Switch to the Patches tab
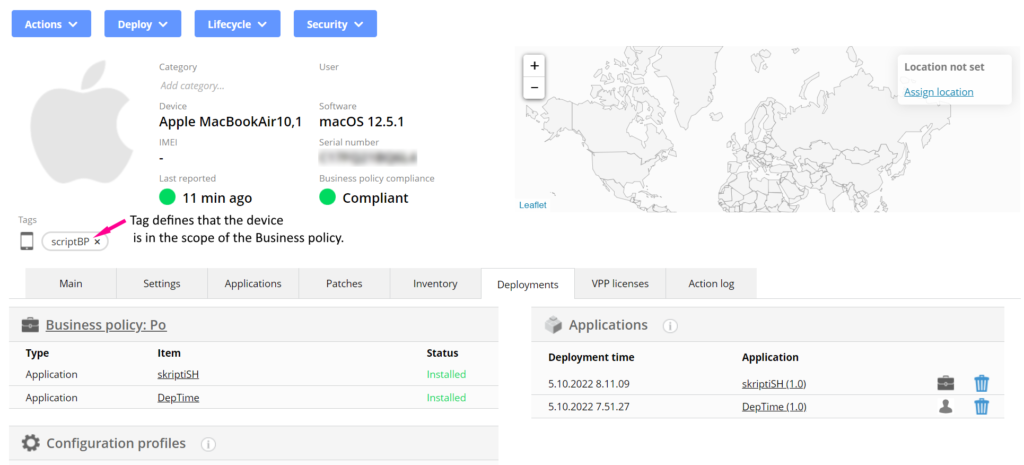This screenshot has height=465, width=1024. pos(344,284)
